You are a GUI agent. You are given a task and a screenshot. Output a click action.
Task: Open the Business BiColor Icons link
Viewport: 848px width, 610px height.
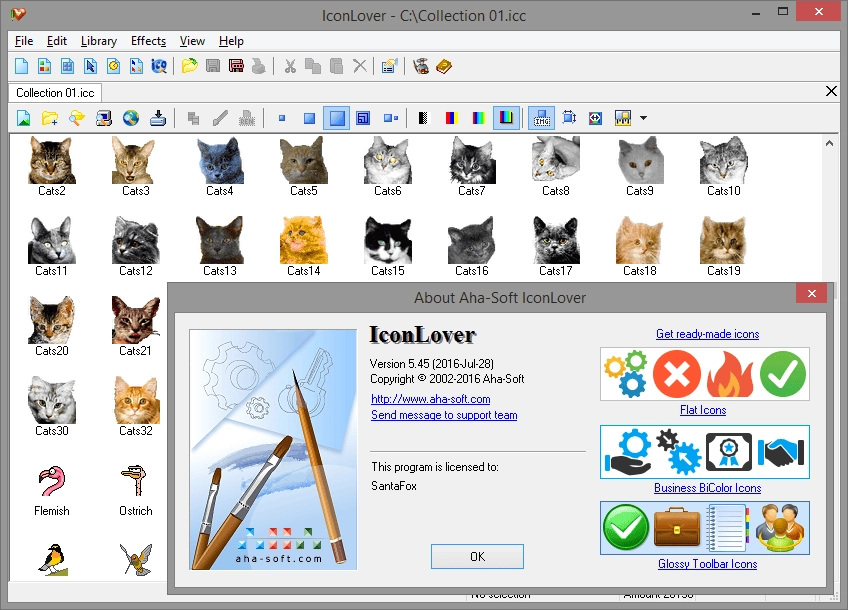coord(707,488)
